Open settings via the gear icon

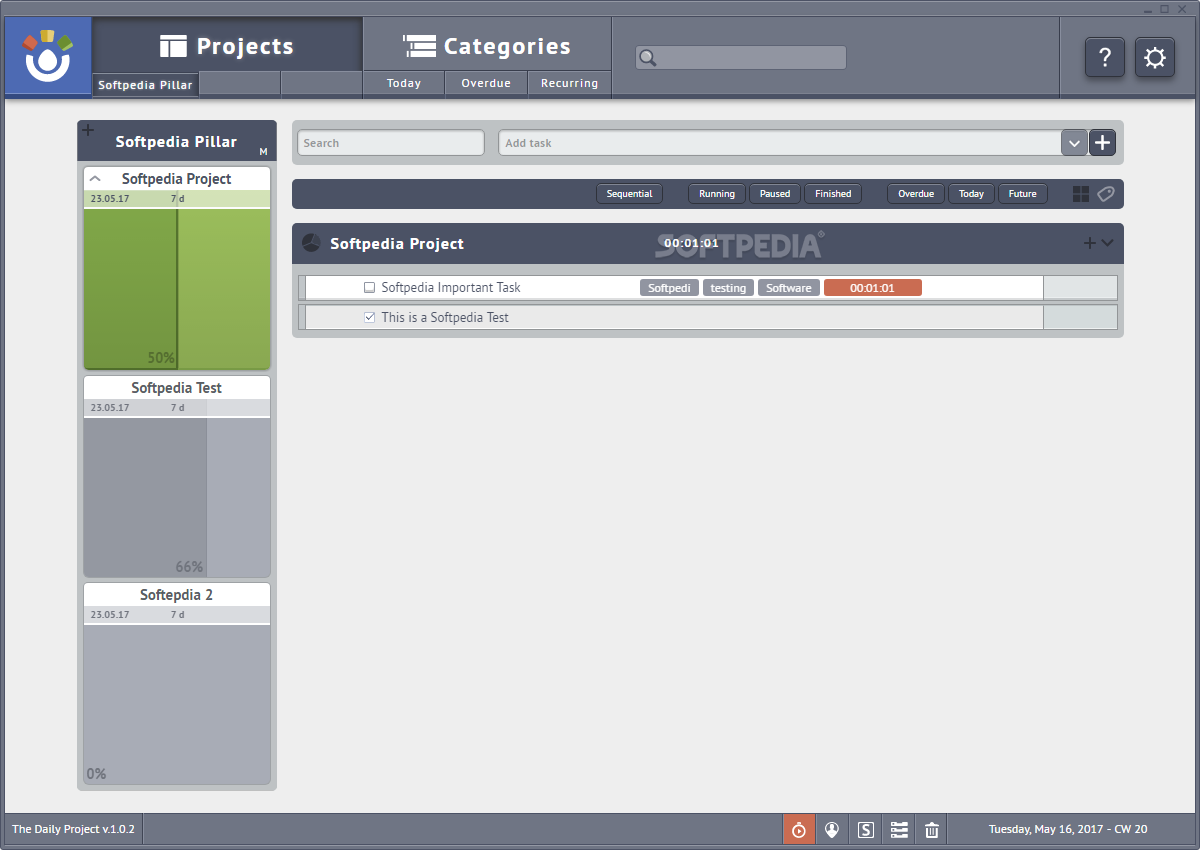click(1155, 58)
